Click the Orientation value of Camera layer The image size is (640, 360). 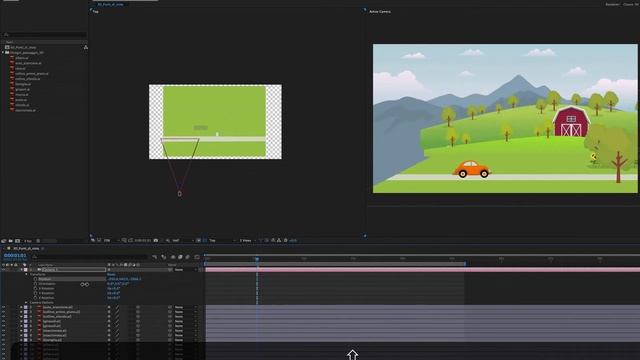[118, 284]
